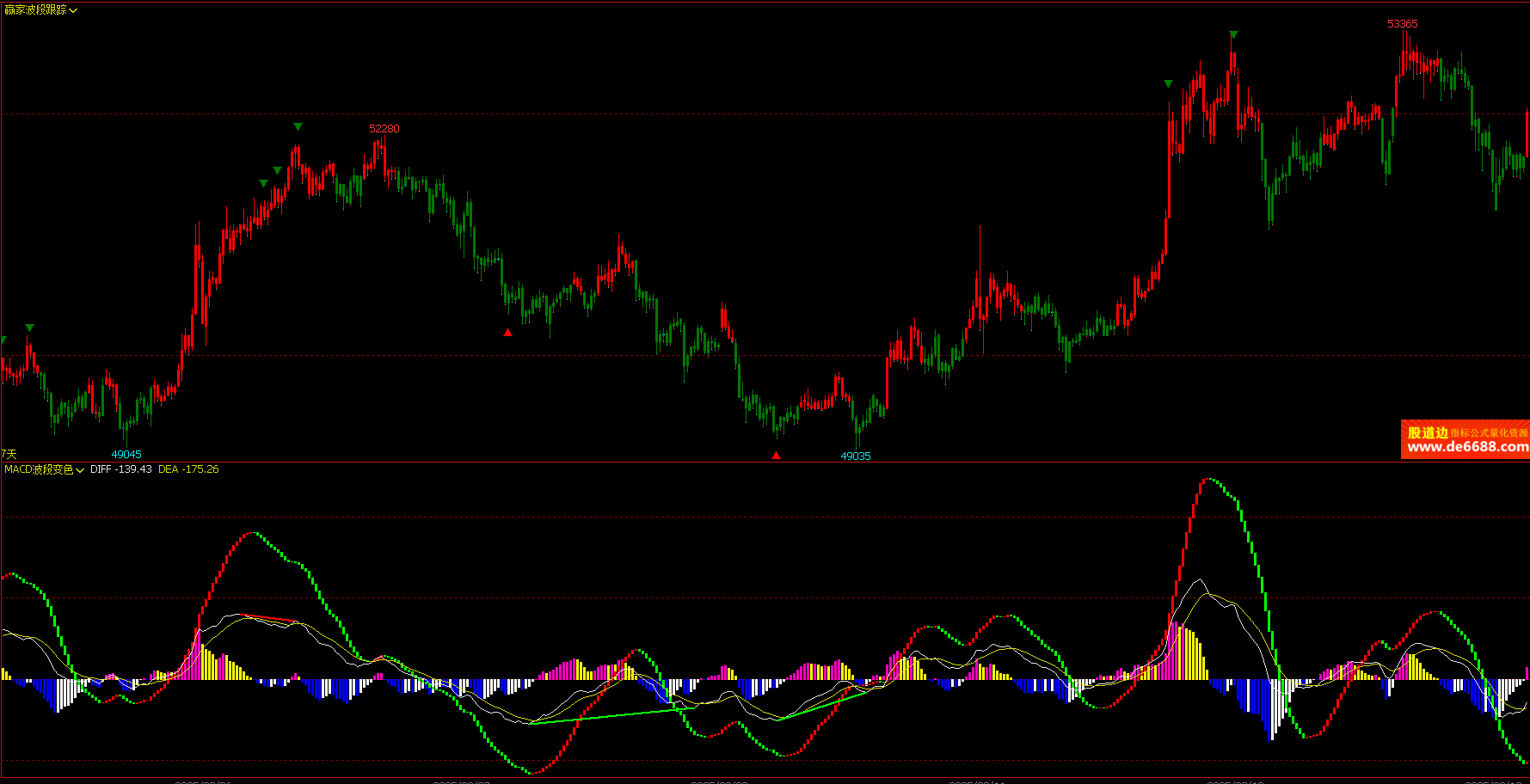Image resolution: width=1530 pixels, height=784 pixels.
Task: Click the 49045 low price label
Action: [126, 455]
